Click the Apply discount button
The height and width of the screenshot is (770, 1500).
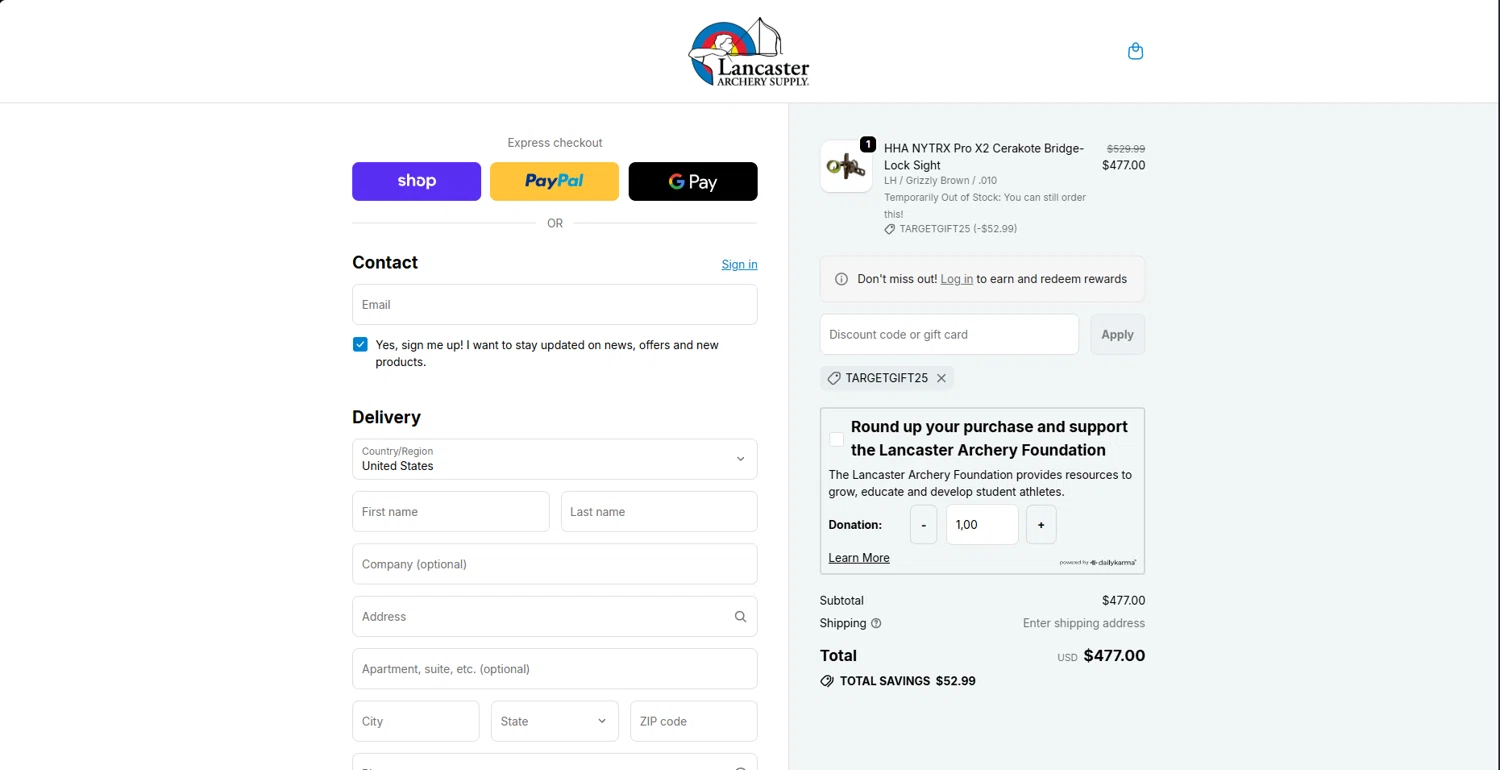pos(1117,334)
